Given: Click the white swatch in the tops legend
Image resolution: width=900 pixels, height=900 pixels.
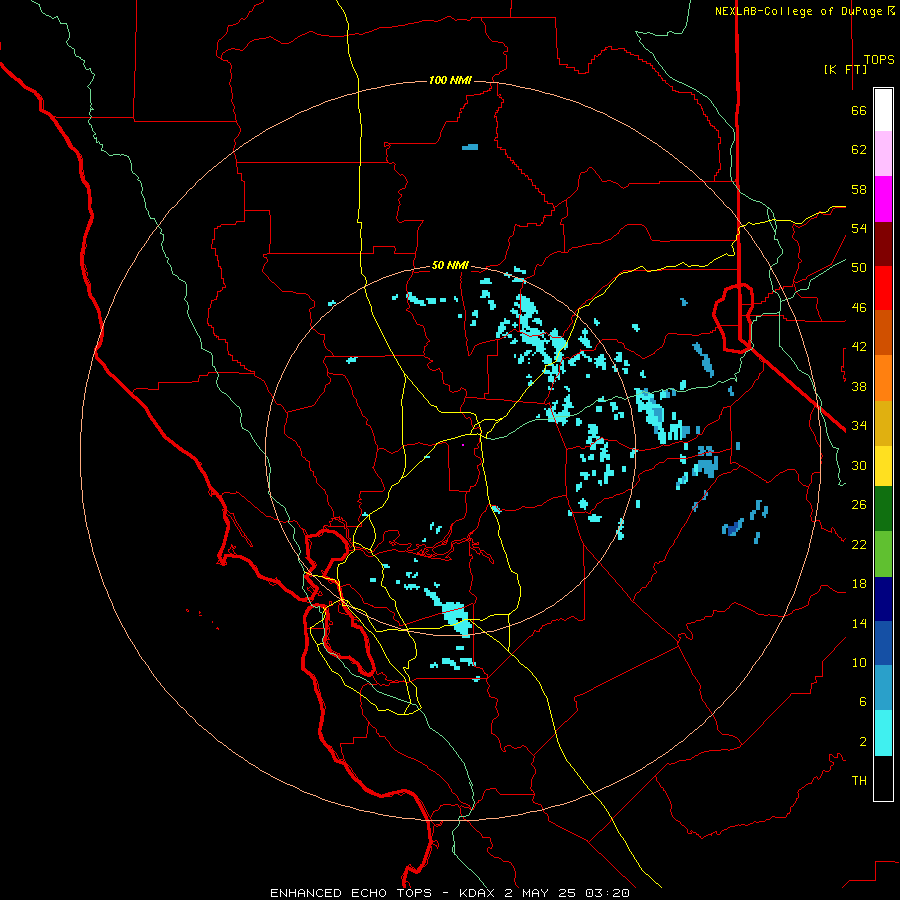Looking at the screenshot, I should click(883, 110).
